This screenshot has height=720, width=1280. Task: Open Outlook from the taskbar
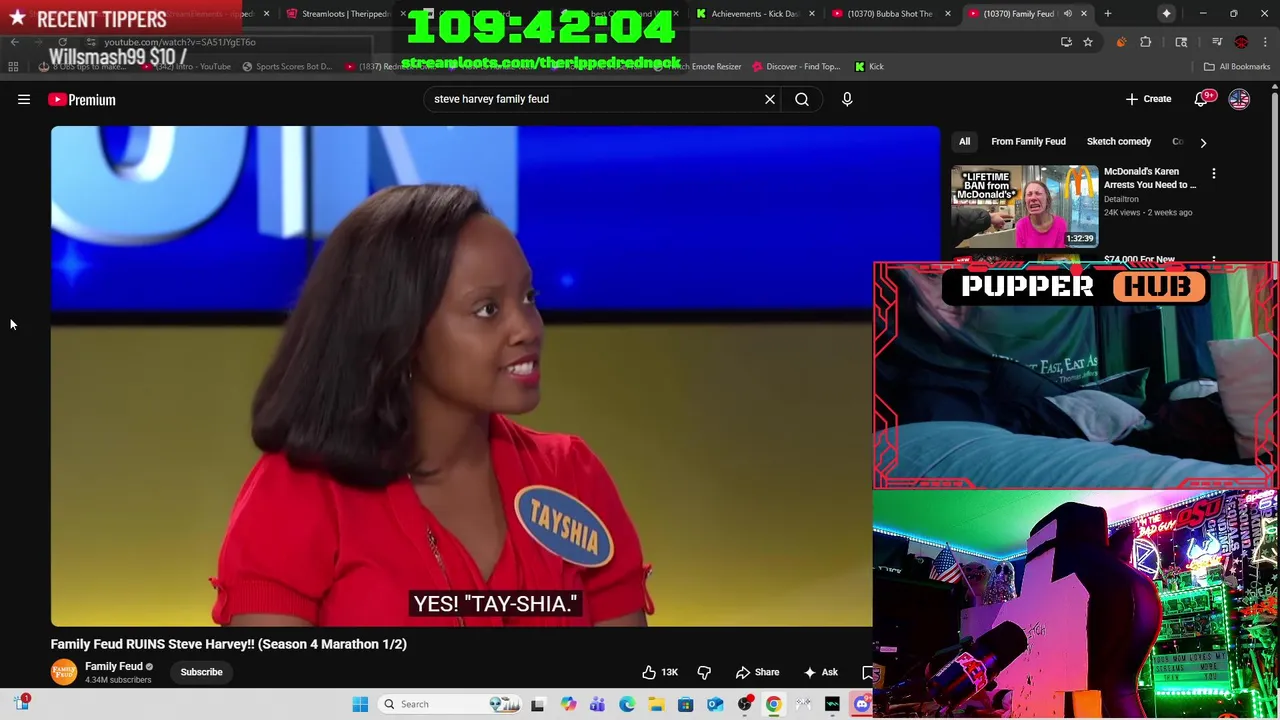(x=715, y=704)
